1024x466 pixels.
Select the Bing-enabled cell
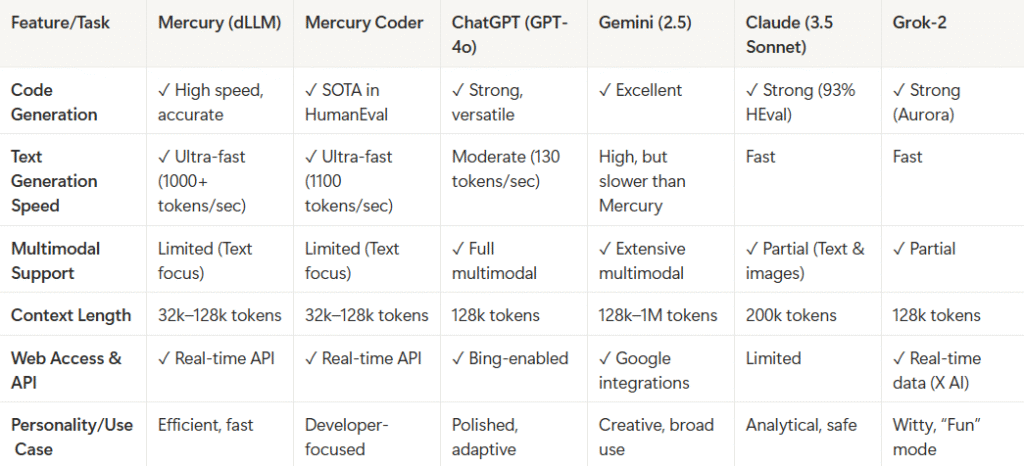tap(510, 358)
